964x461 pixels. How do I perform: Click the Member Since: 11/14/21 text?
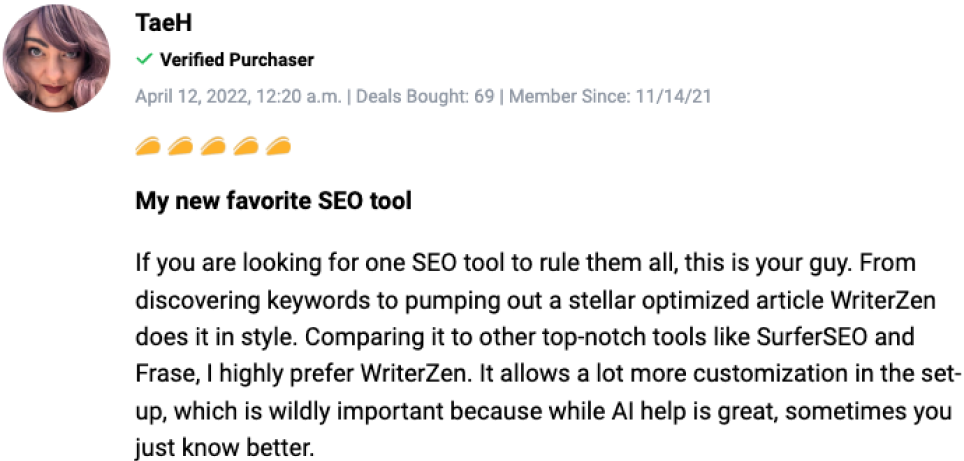click(x=610, y=97)
